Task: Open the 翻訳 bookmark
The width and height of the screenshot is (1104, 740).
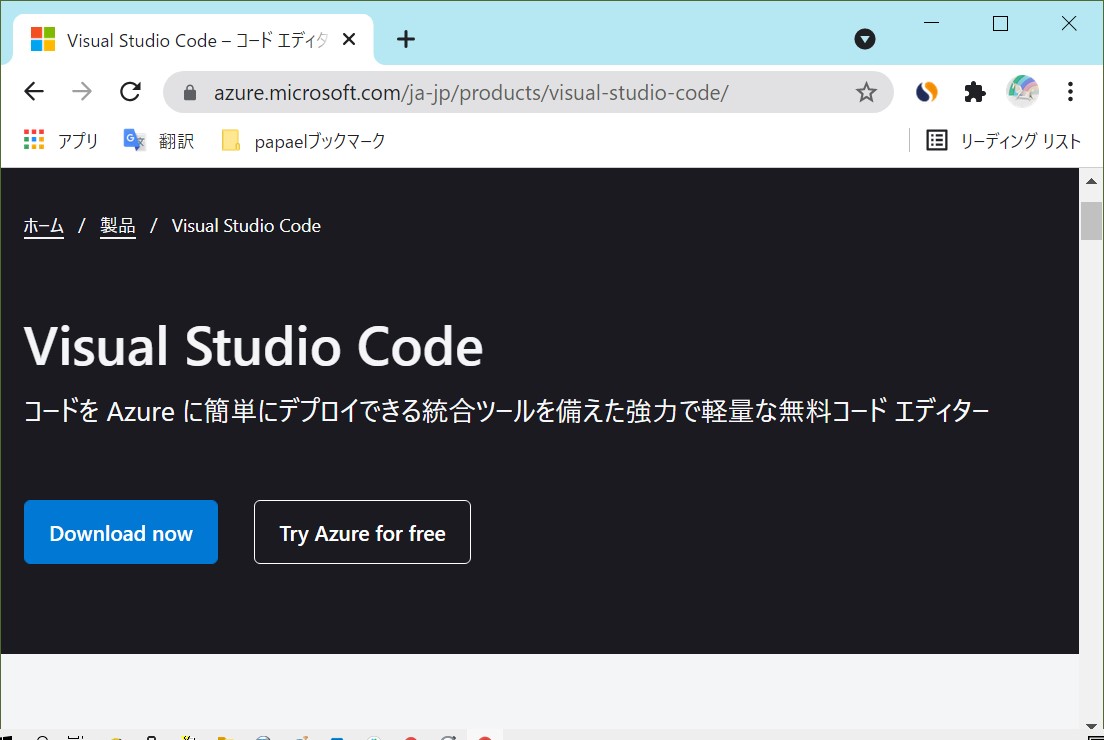Action: tap(158, 141)
